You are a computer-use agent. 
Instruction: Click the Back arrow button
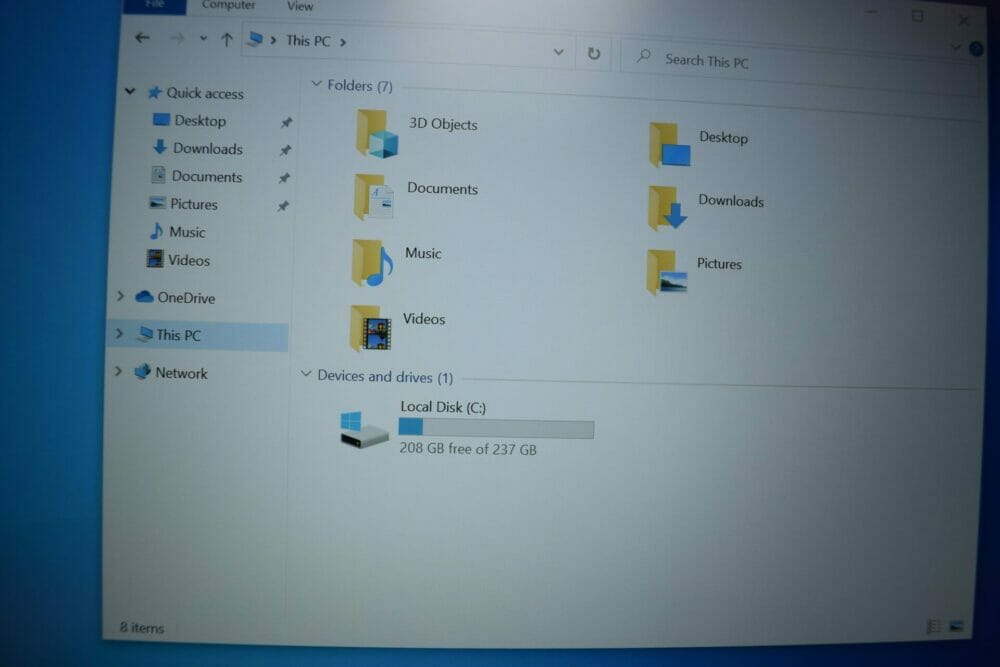(142, 38)
